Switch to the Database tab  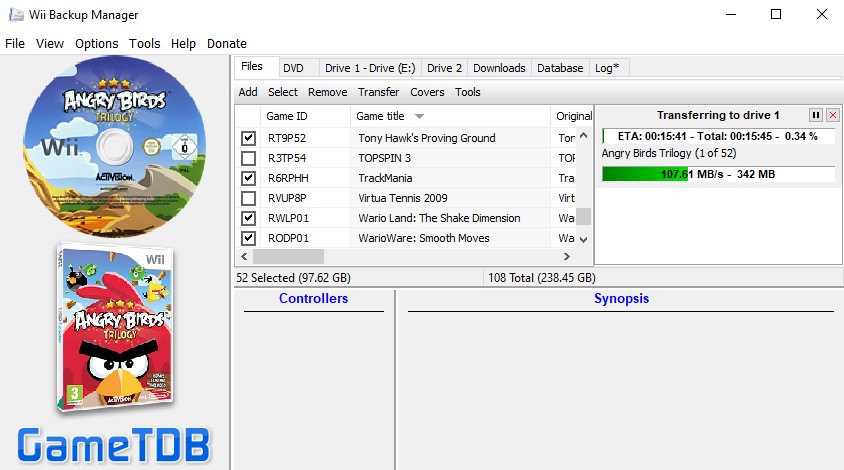(560, 68)
